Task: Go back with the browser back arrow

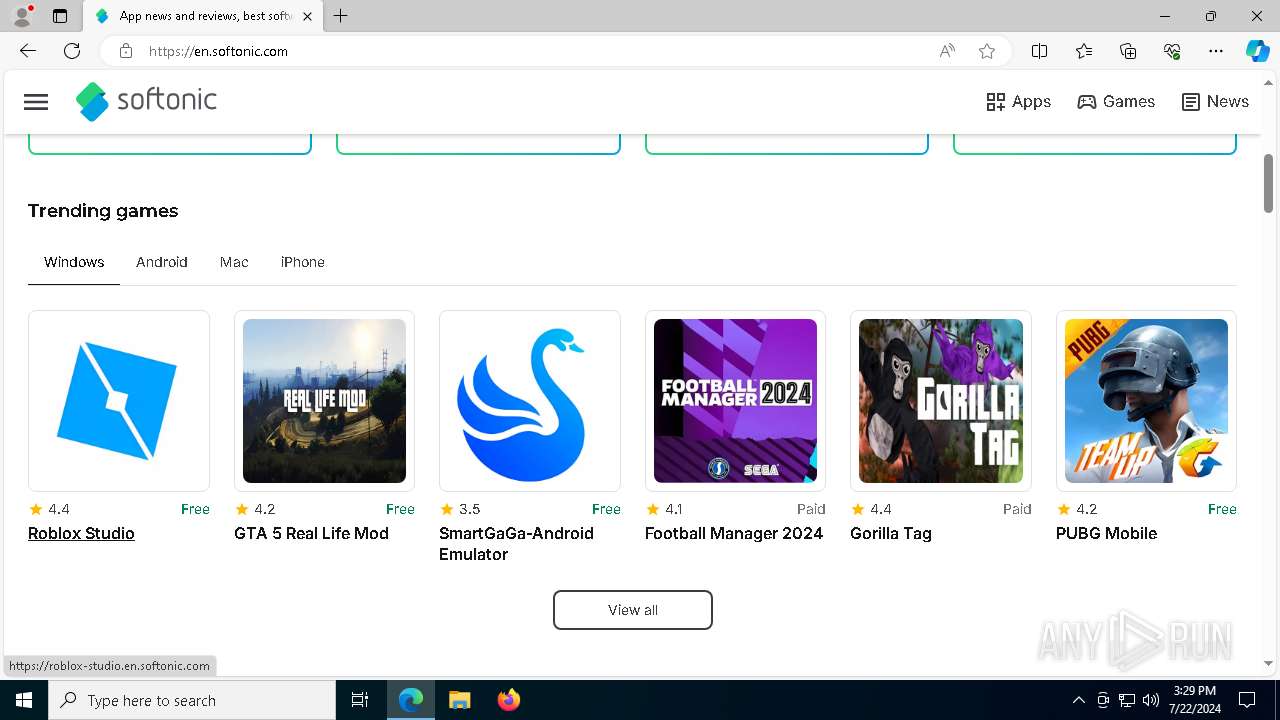Action: click(x=28, y=51)
